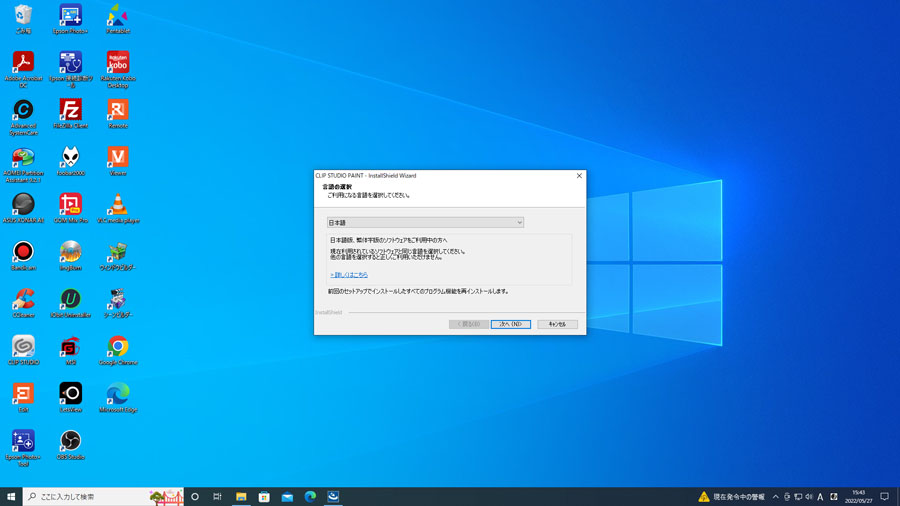Click the 次へ (N) next button
This screenshot has height=506, width=900.
click(x=510, y=324)
